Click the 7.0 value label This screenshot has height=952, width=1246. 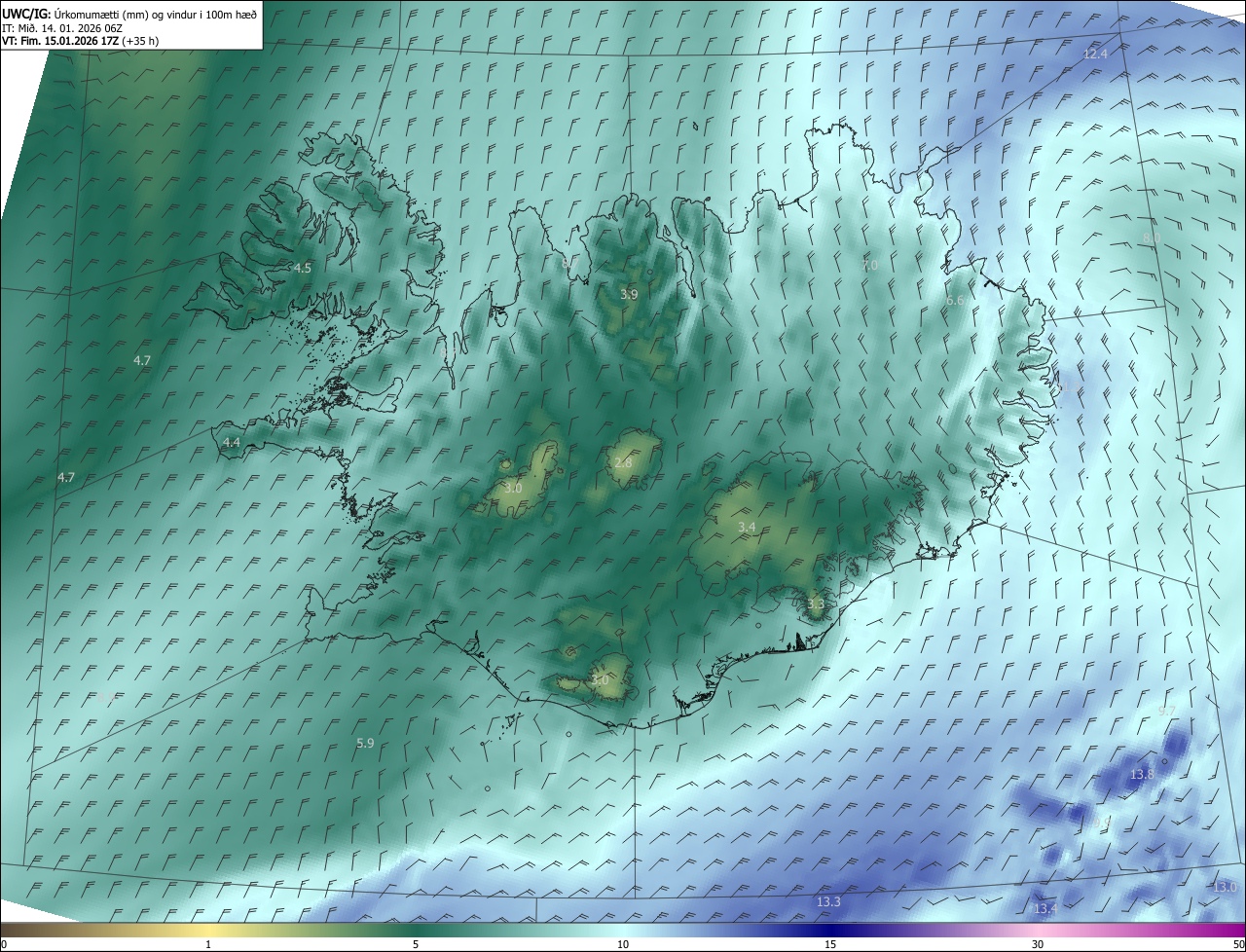(869, 265)
